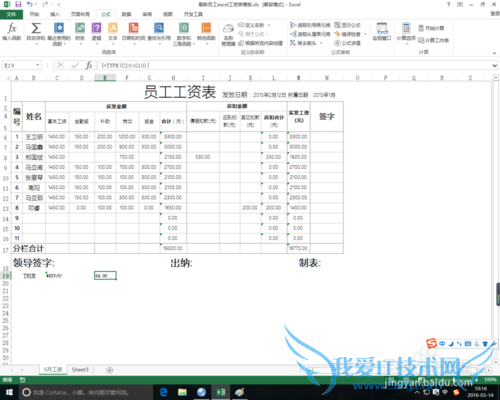The height and width of the screenshot is (400, 500).
Task: Open Define Name dropdown arrow
Action: pyautogui.click(x=269, y=25)
